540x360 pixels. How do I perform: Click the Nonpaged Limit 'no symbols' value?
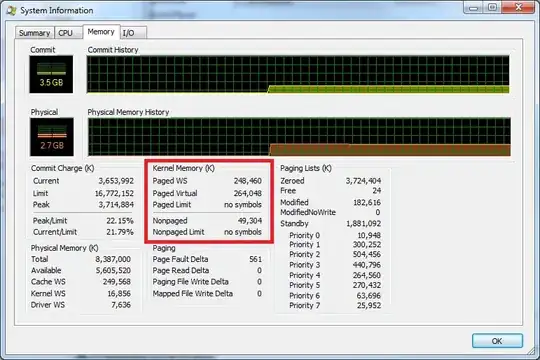pyautogui.click(x=243, y=232)
